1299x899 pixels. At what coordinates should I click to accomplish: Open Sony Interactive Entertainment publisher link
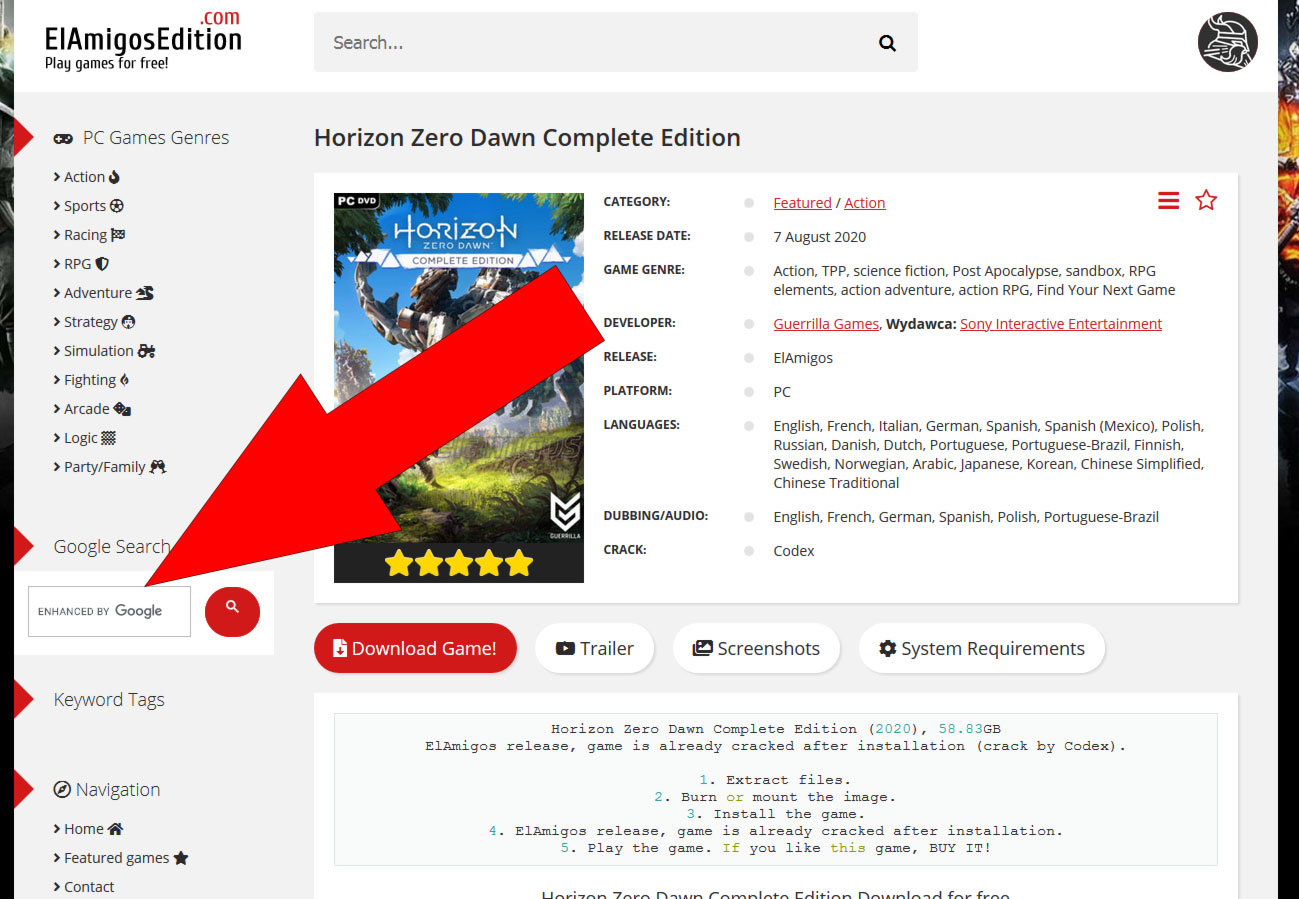tap(1060, 324)
